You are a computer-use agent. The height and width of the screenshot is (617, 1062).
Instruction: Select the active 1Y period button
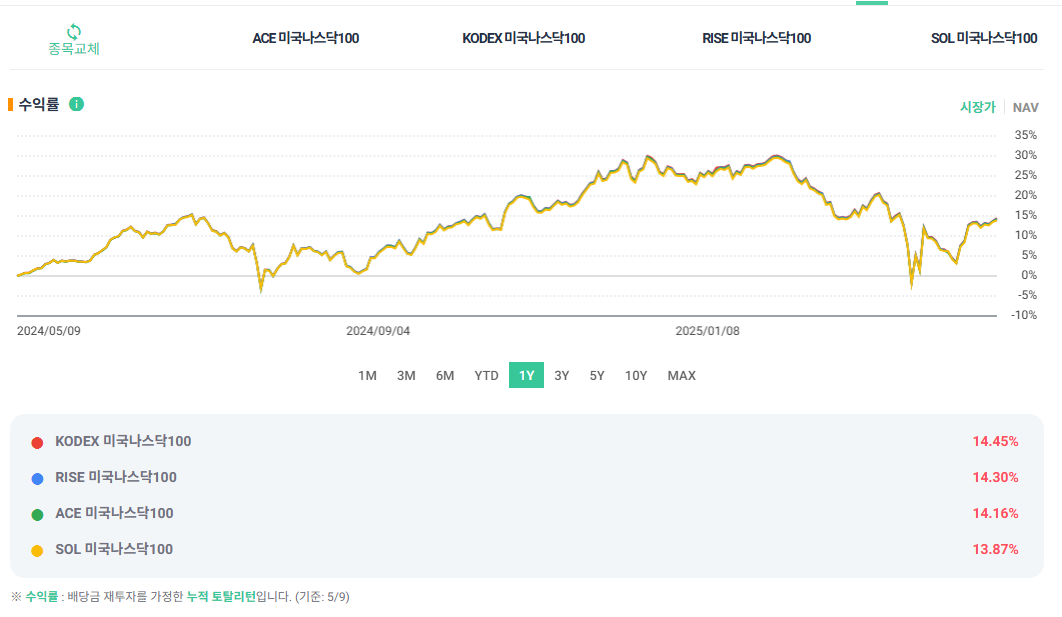pyautogui.click(x=526, y=376)
